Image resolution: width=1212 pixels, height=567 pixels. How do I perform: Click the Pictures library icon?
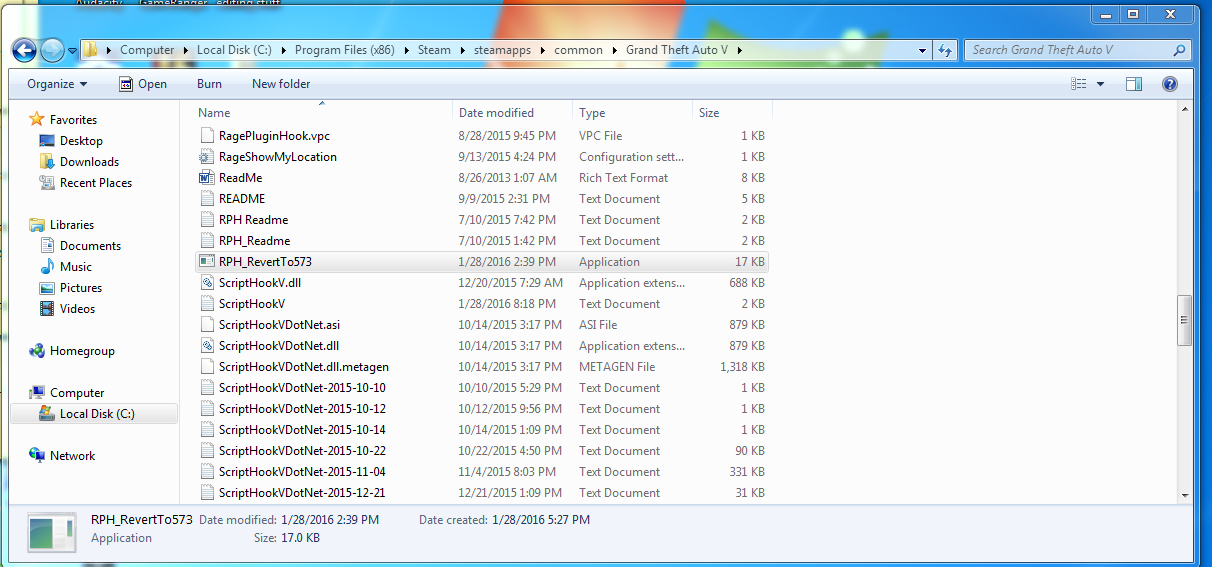[47, 287]
